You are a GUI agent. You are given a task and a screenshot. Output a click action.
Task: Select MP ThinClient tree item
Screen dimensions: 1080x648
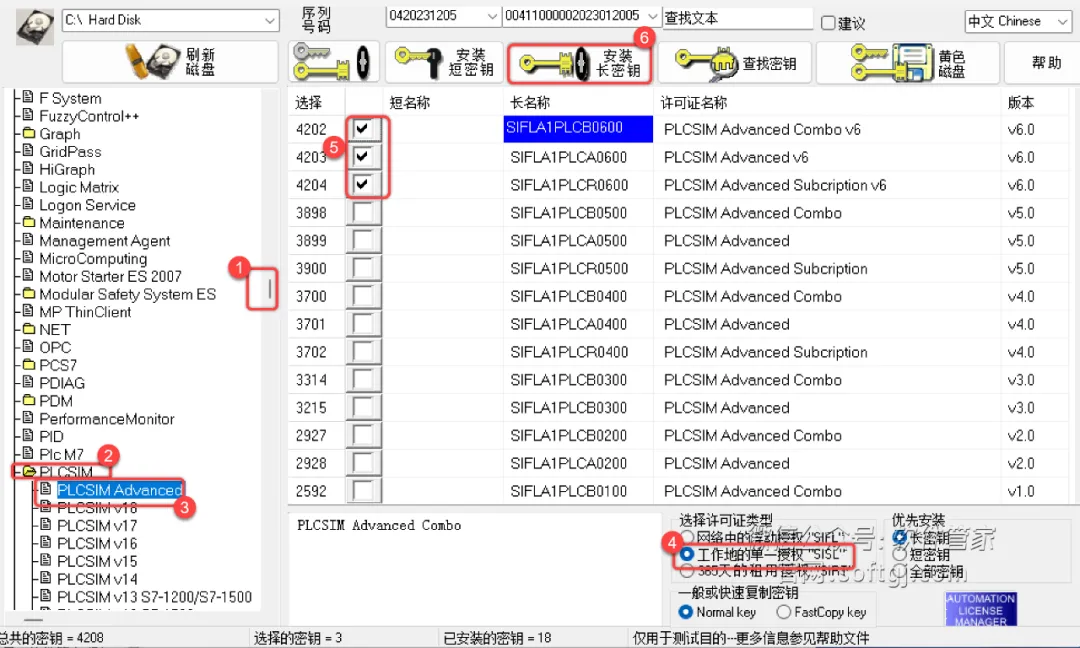85,312
